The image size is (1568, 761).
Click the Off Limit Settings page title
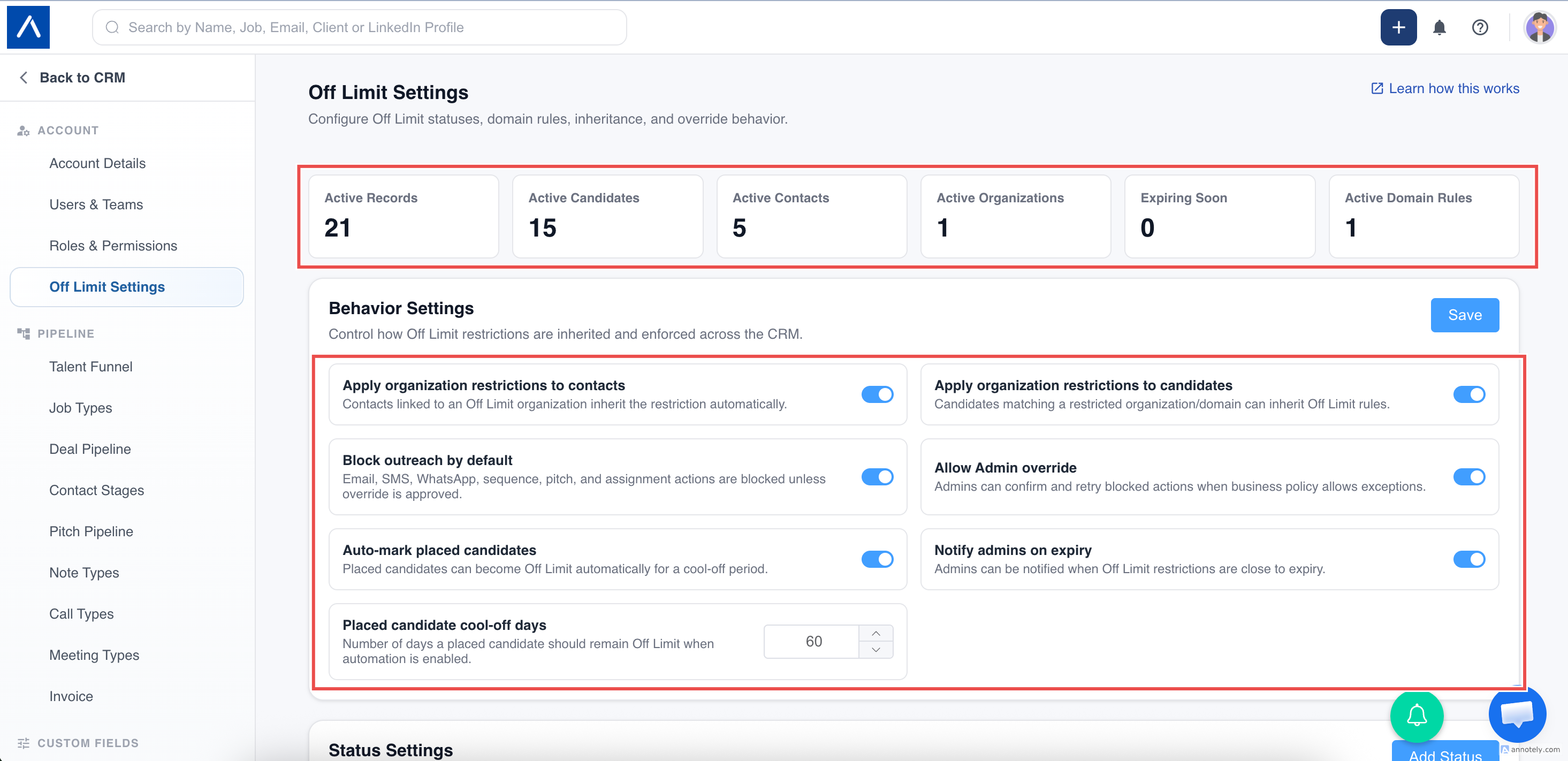[389, 92]
